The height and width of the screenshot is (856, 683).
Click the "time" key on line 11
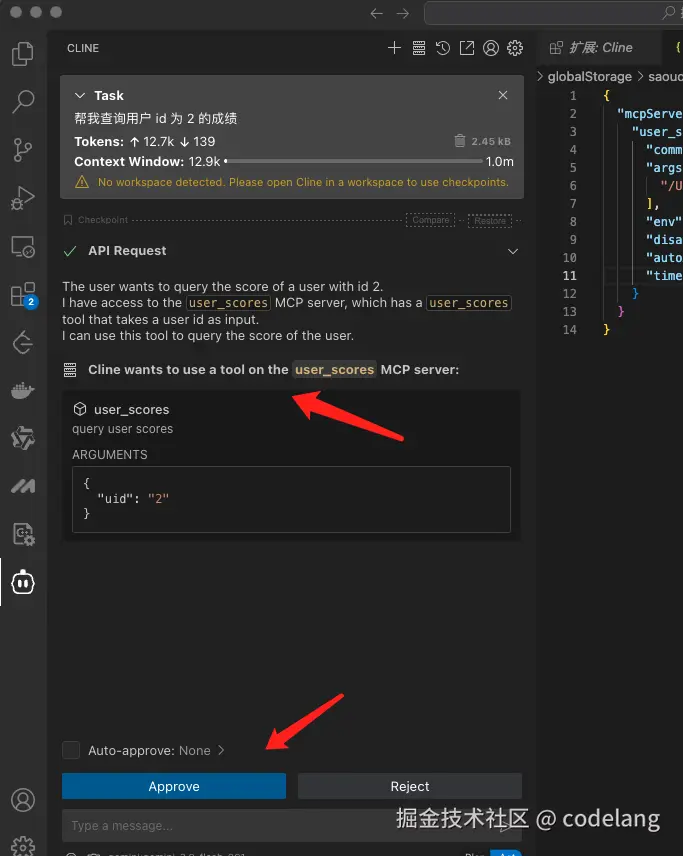tap(664, 276)
